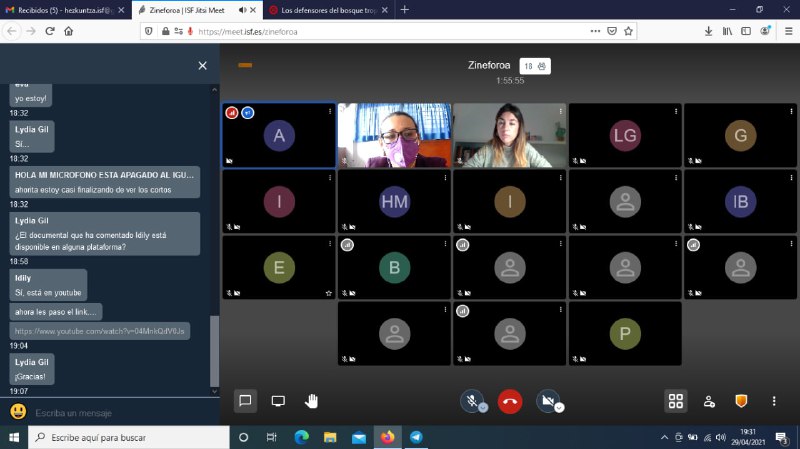Open security options shield
Screen dimensions: 800x449
click(x=741, y=401)
